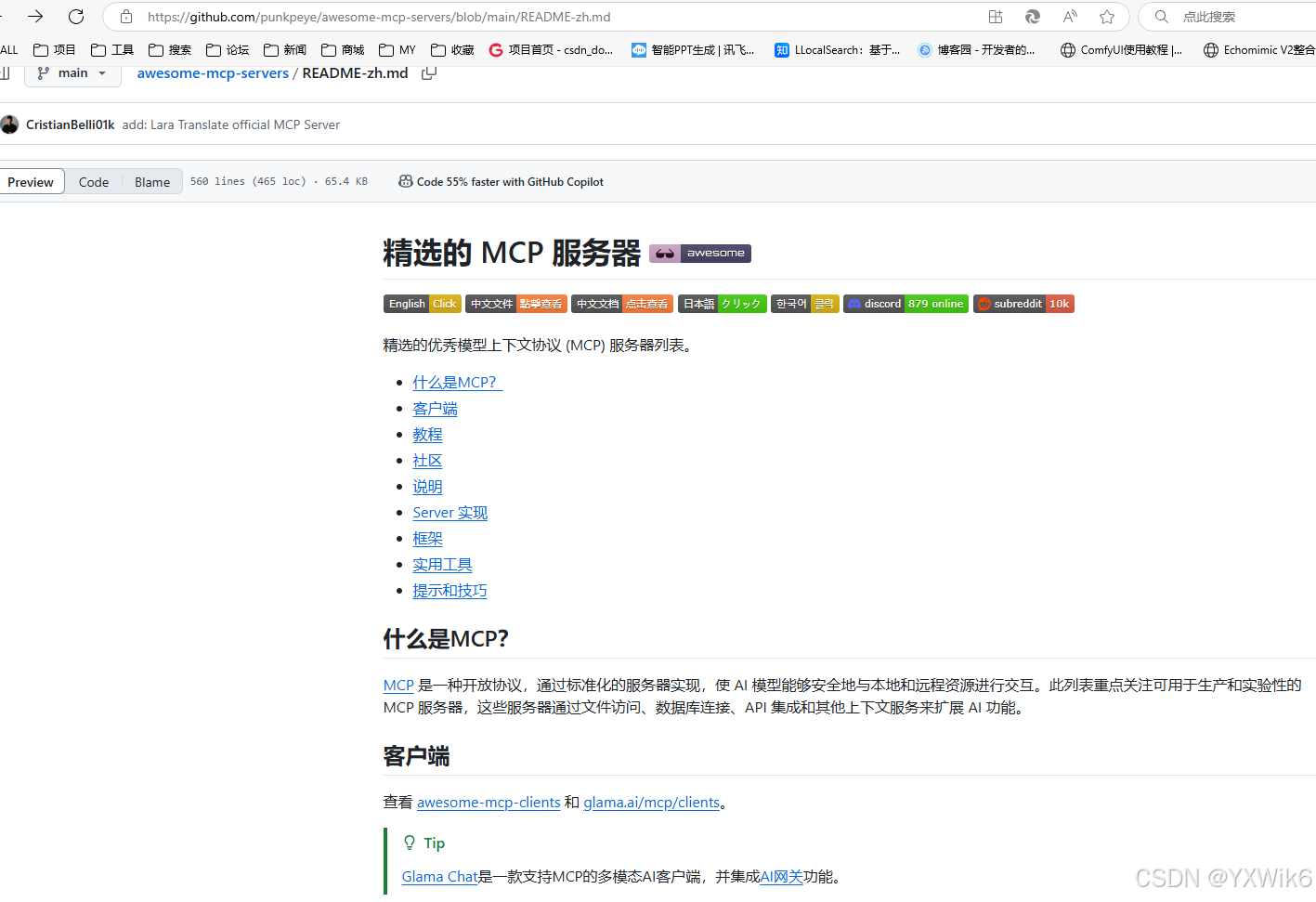This screenshot has width=1316, height=902.
Task: Expand the main branch dropdown
Action: (72, 73)
